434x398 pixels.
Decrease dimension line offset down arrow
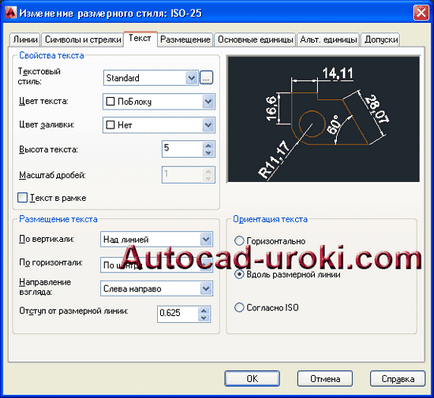point(204,318)
